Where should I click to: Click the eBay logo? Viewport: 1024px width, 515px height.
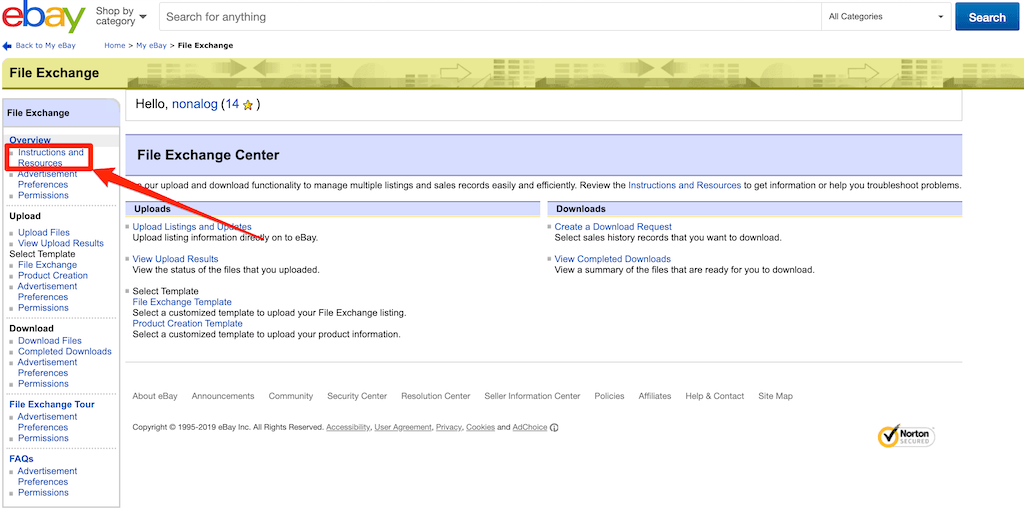click(x=44, y=18)
